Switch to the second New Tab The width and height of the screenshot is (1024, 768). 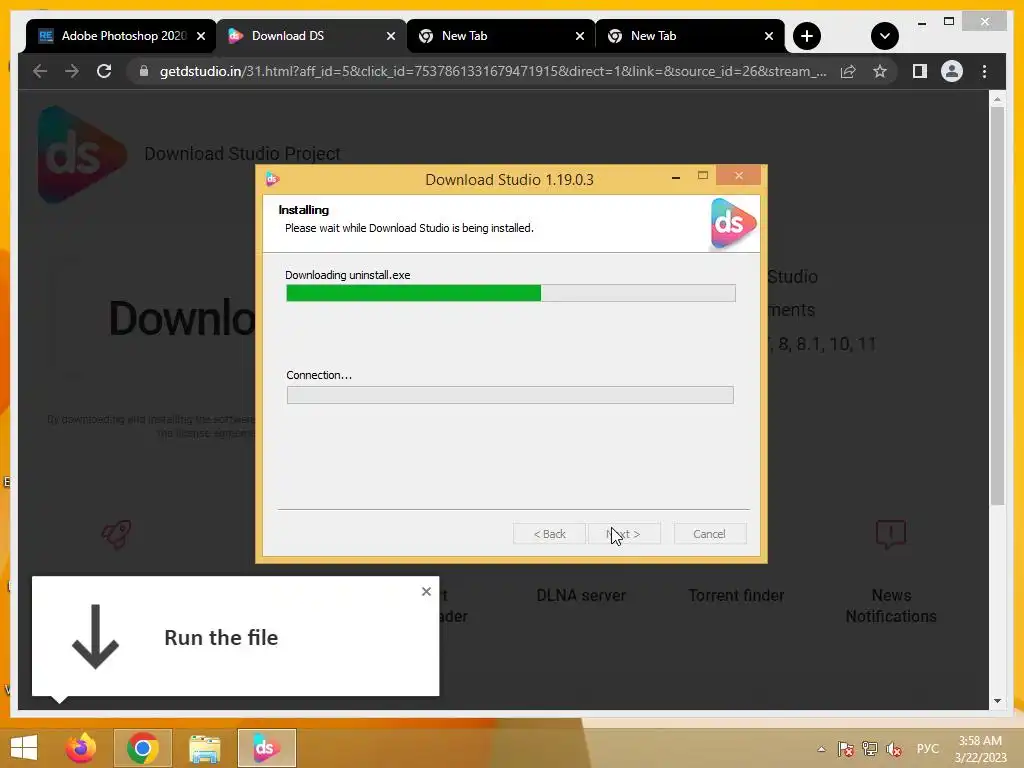[x=690, y=36]
